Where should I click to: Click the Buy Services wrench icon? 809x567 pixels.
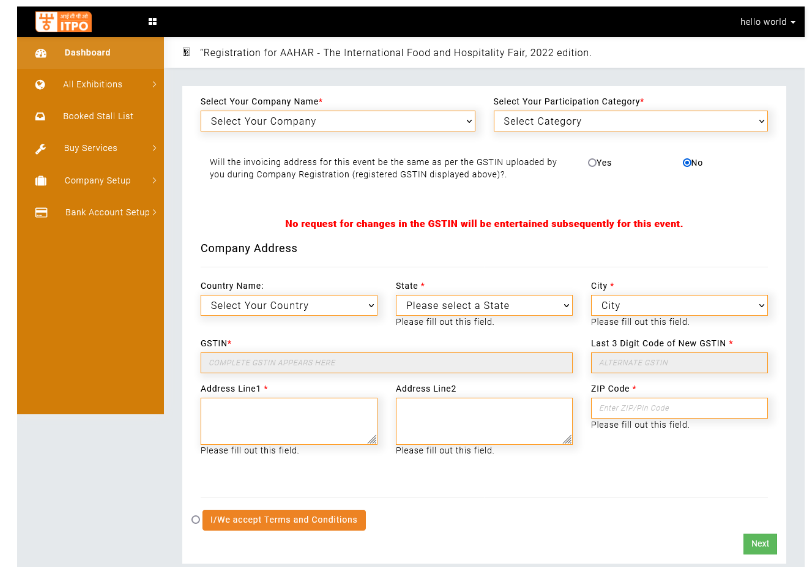click(x=40, y=149)
